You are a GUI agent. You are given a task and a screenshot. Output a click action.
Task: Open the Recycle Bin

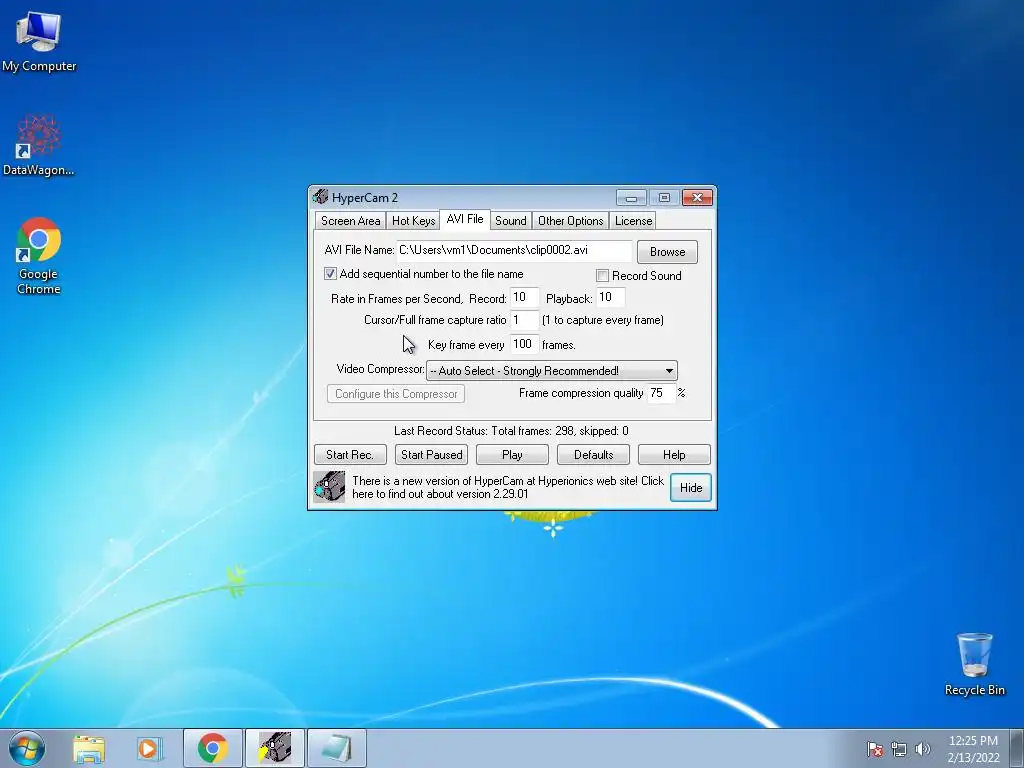pos(974,664)
